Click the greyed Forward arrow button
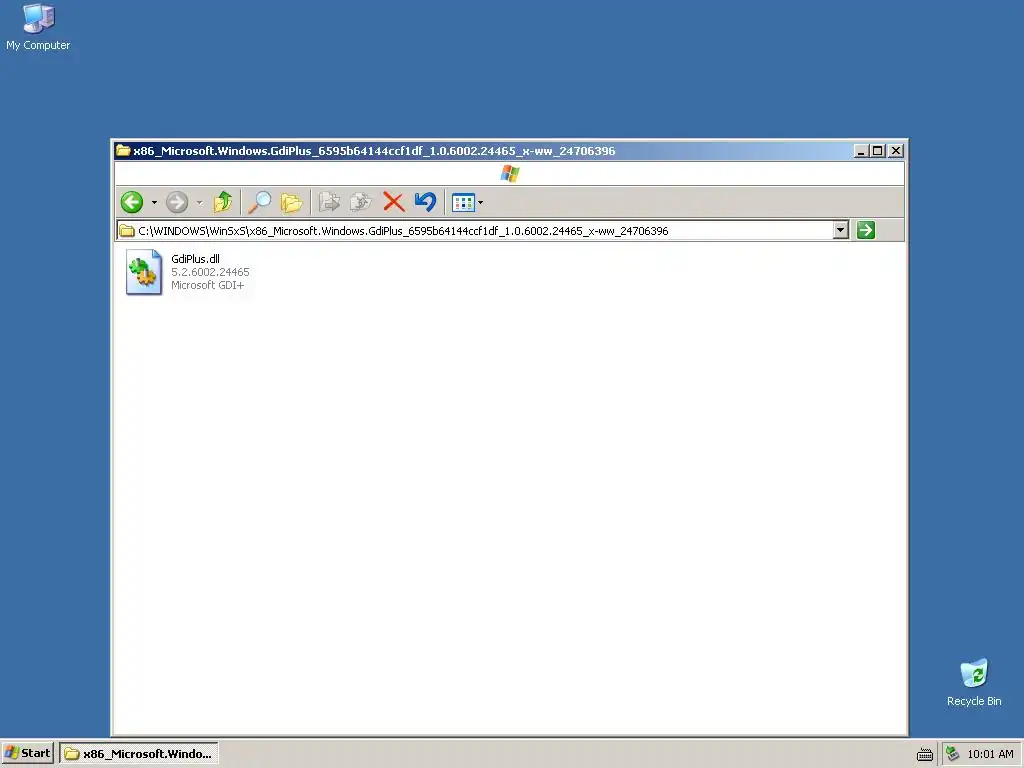 pos(177,202)
